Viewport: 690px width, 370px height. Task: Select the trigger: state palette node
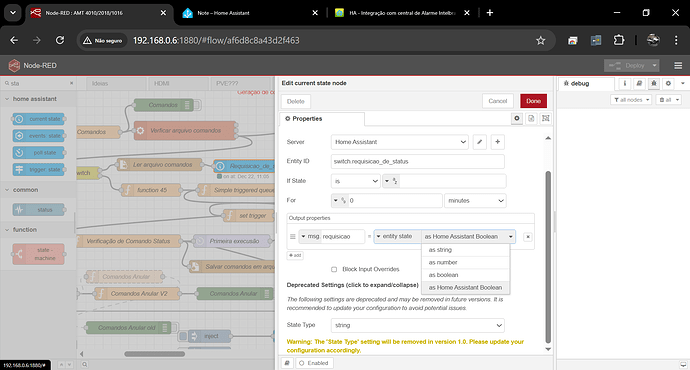point(39,170)
